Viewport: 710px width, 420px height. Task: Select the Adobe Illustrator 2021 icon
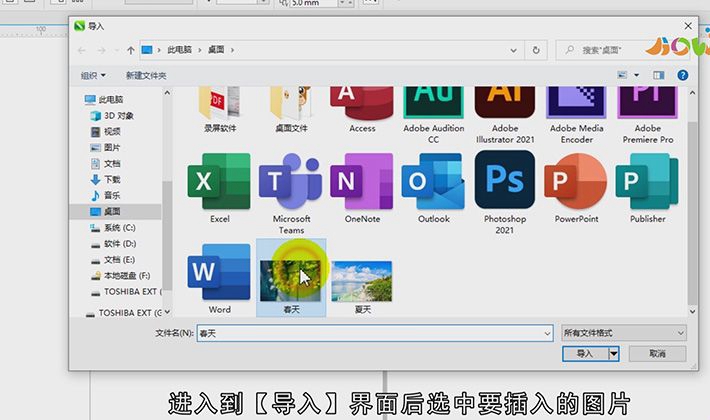pos(504,103)
